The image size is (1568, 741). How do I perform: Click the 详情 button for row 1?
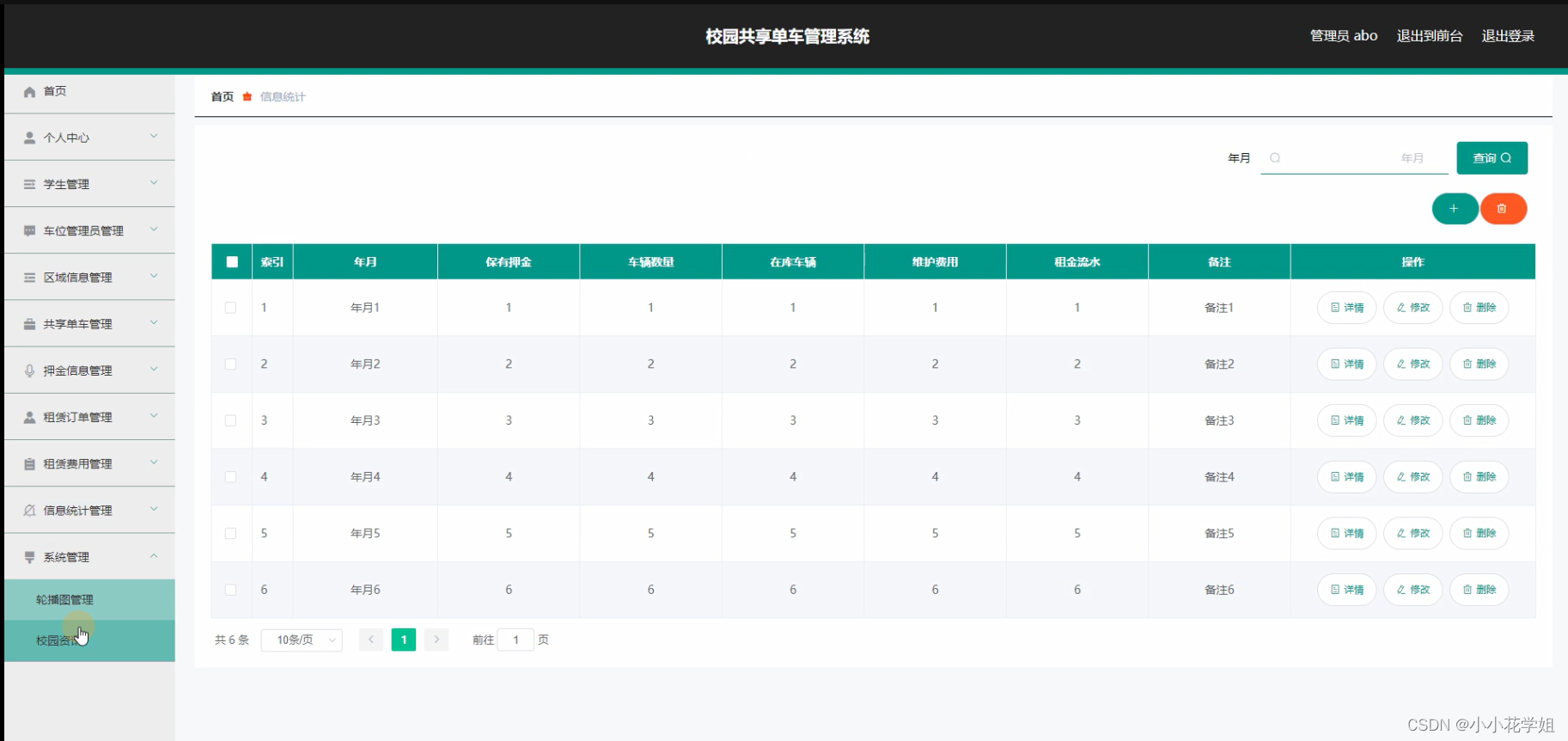1347,308
